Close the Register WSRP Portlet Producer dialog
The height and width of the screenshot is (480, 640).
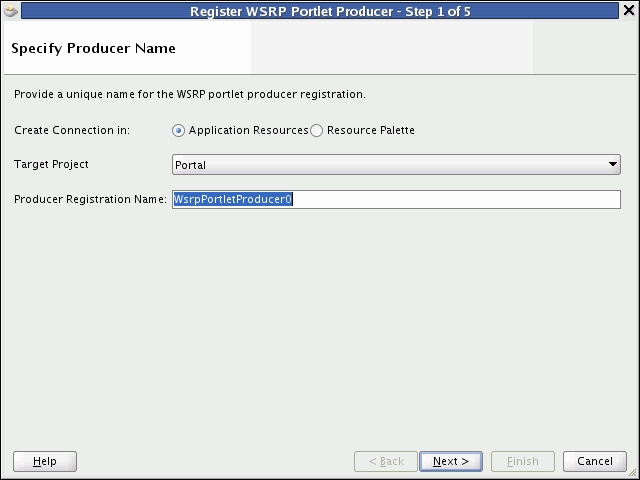(x=629, y=11)
